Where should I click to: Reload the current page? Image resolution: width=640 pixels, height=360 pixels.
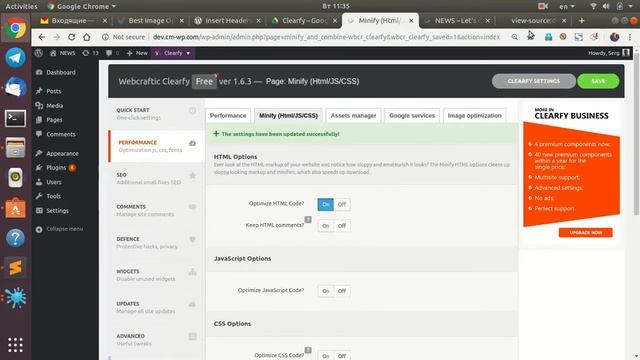tap(71, 37)
